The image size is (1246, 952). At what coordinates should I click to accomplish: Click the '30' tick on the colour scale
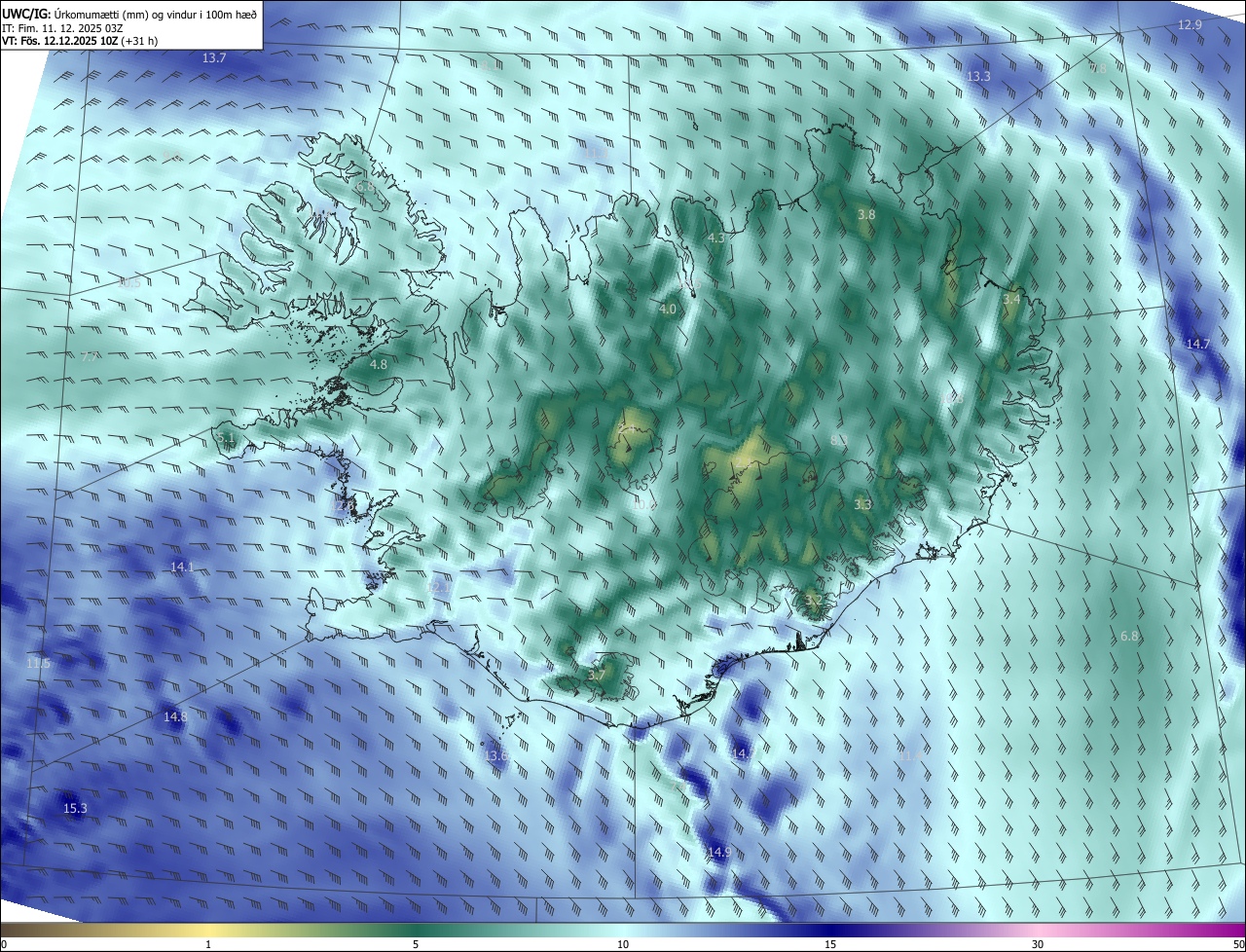coord(1038,944)
